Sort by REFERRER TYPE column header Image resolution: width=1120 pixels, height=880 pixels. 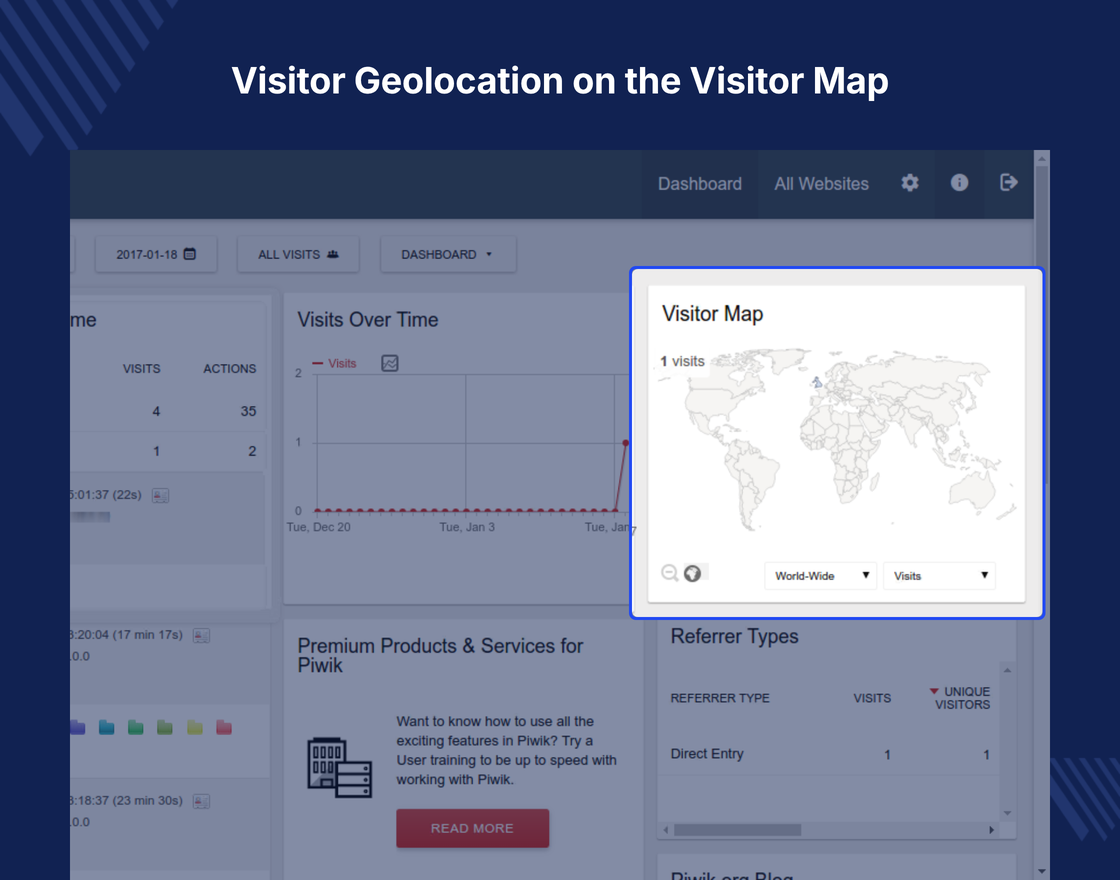(720, 698)
